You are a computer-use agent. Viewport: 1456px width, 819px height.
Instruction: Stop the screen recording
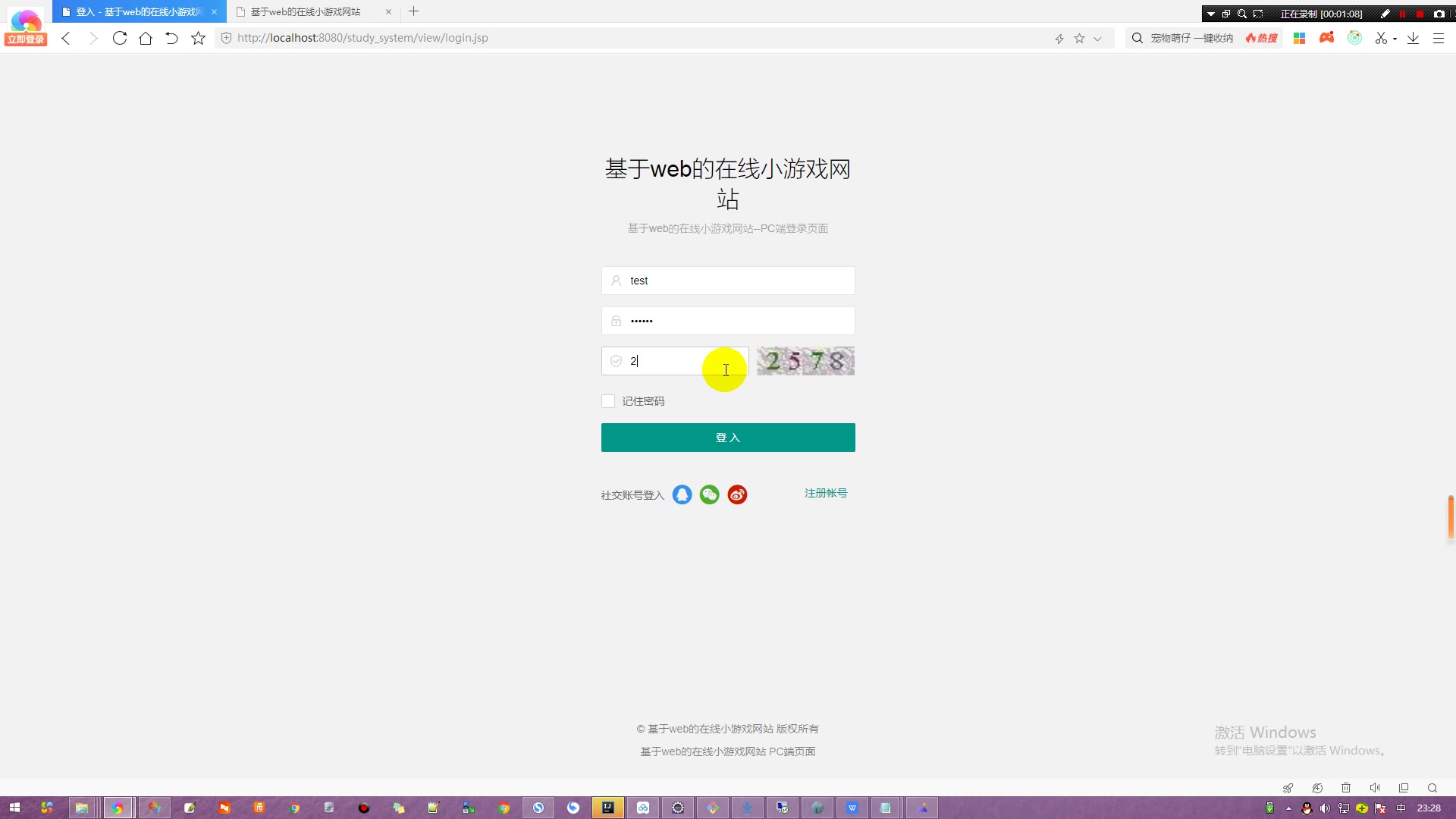click(1420, 14)
